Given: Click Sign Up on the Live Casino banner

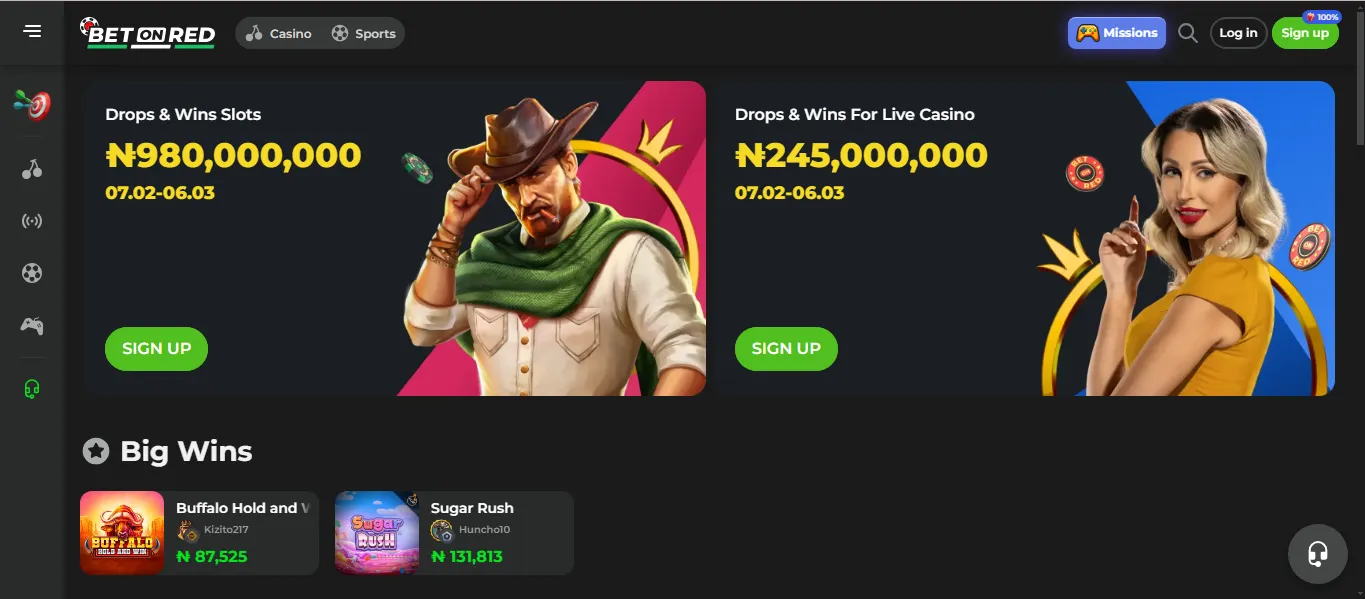Looking at the screenshot, I should 786,348.
